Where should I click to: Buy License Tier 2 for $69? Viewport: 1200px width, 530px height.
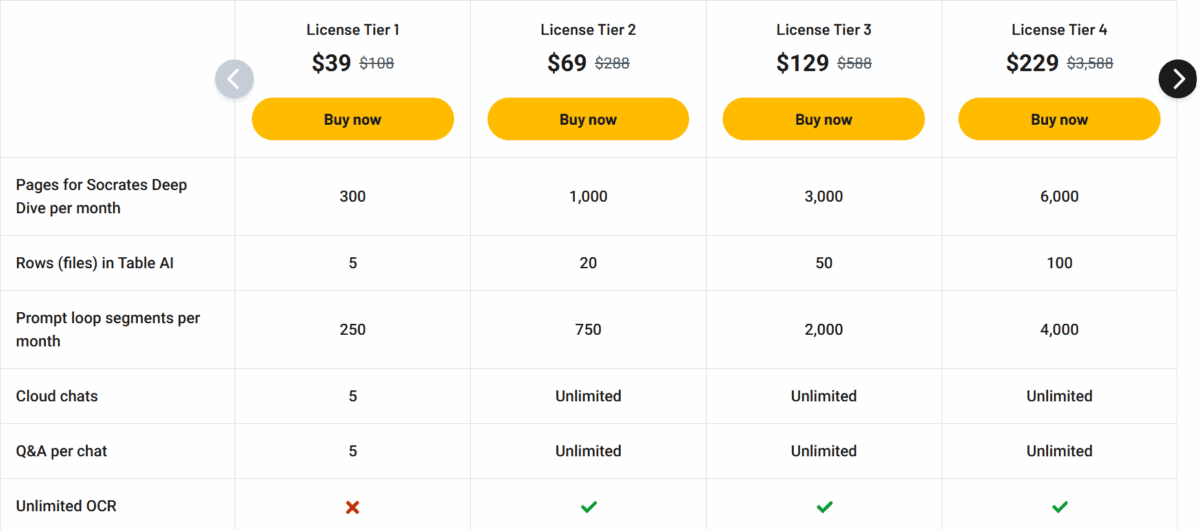[588, 119]
